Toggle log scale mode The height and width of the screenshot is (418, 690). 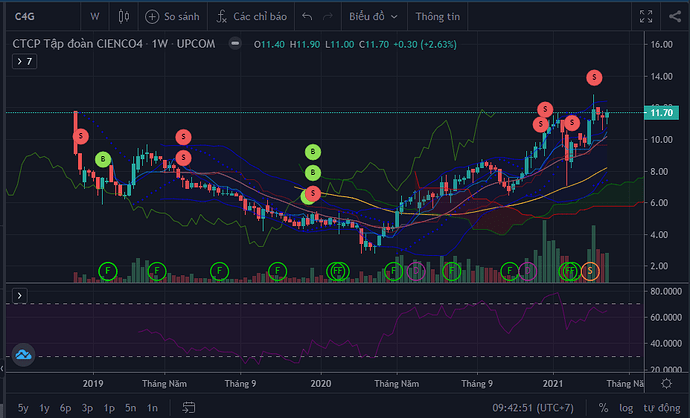click(x=625, y=407)
